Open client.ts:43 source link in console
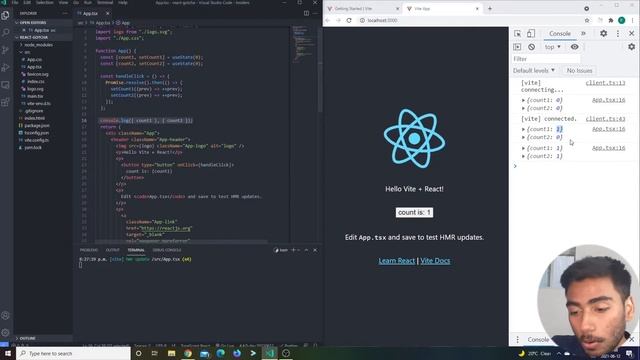Screen dimensions: 640x360 coord(605,119)
